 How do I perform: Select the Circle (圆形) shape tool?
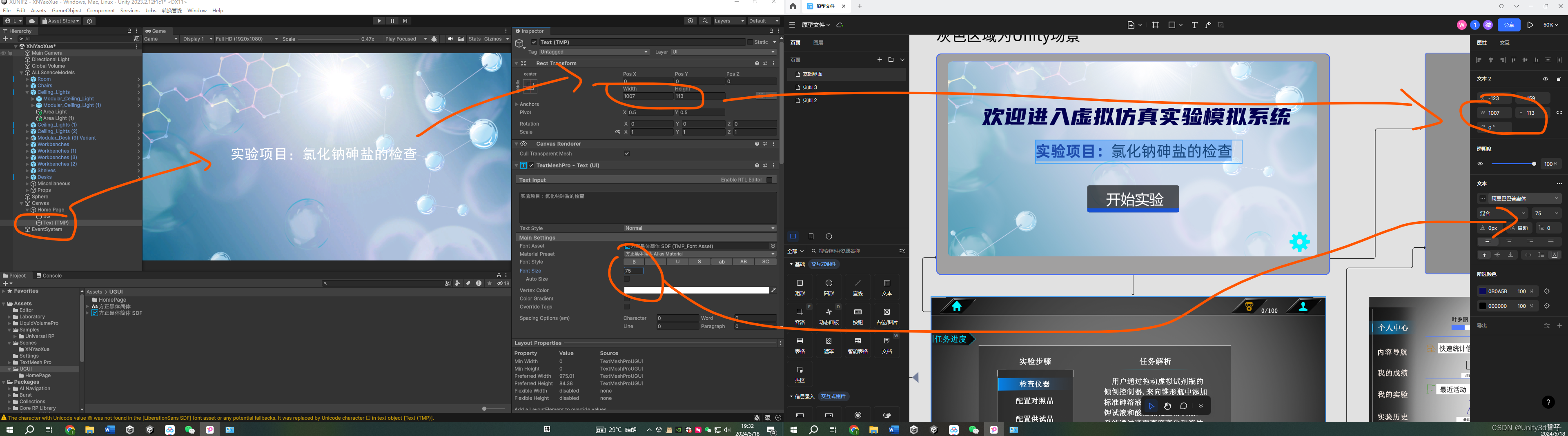point(829,286)
